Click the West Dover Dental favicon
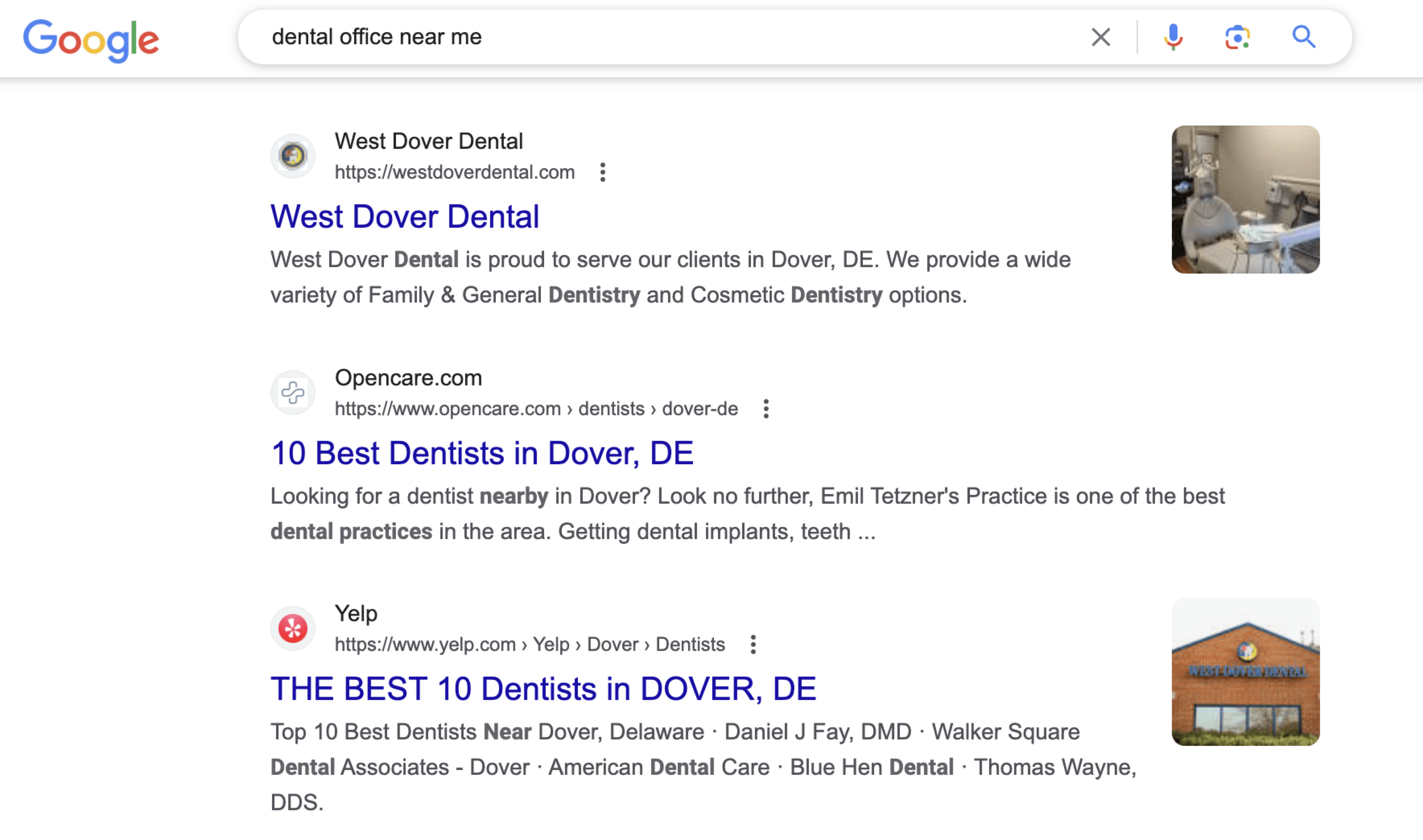 pyautogui.click(x=293, y=156)
